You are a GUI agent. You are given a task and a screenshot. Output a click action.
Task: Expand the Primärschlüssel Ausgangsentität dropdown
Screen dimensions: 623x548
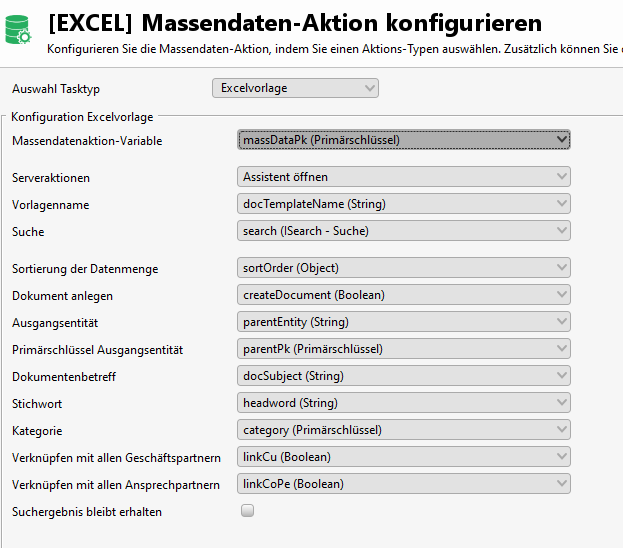(404, 349)
